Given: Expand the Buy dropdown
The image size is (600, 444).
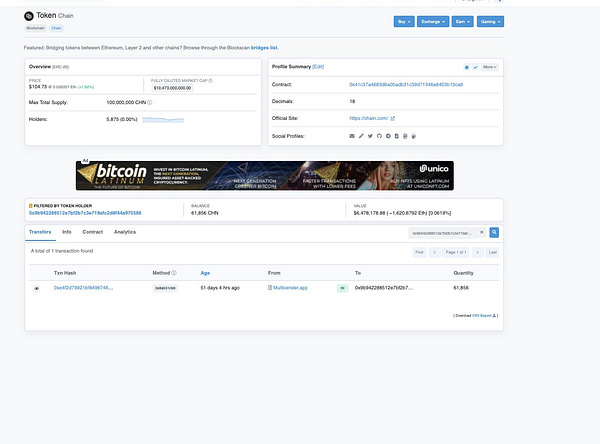Looking at the screenshot, I should pos(404,21).
